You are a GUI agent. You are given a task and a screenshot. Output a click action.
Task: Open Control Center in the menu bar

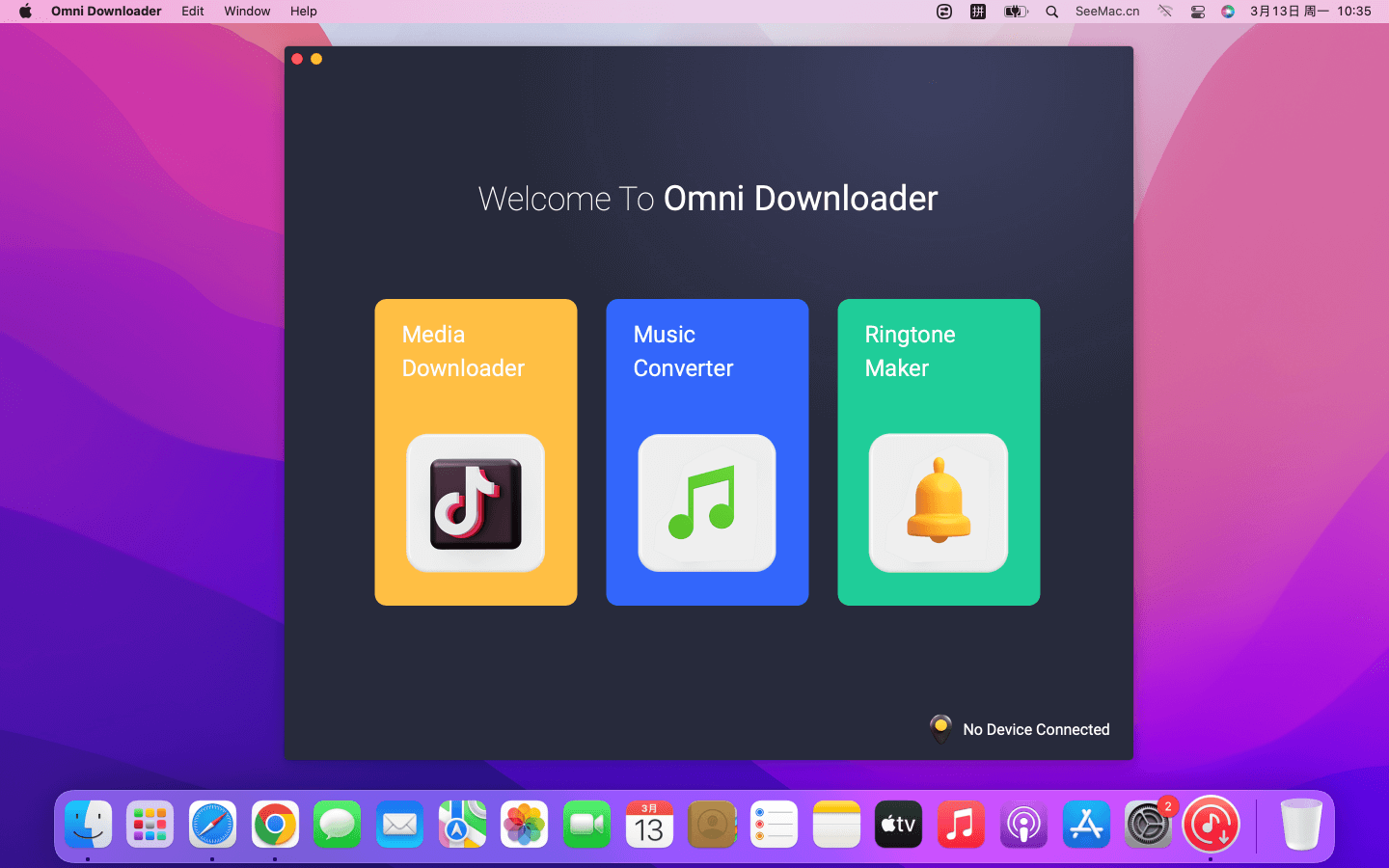[1198, 12]
